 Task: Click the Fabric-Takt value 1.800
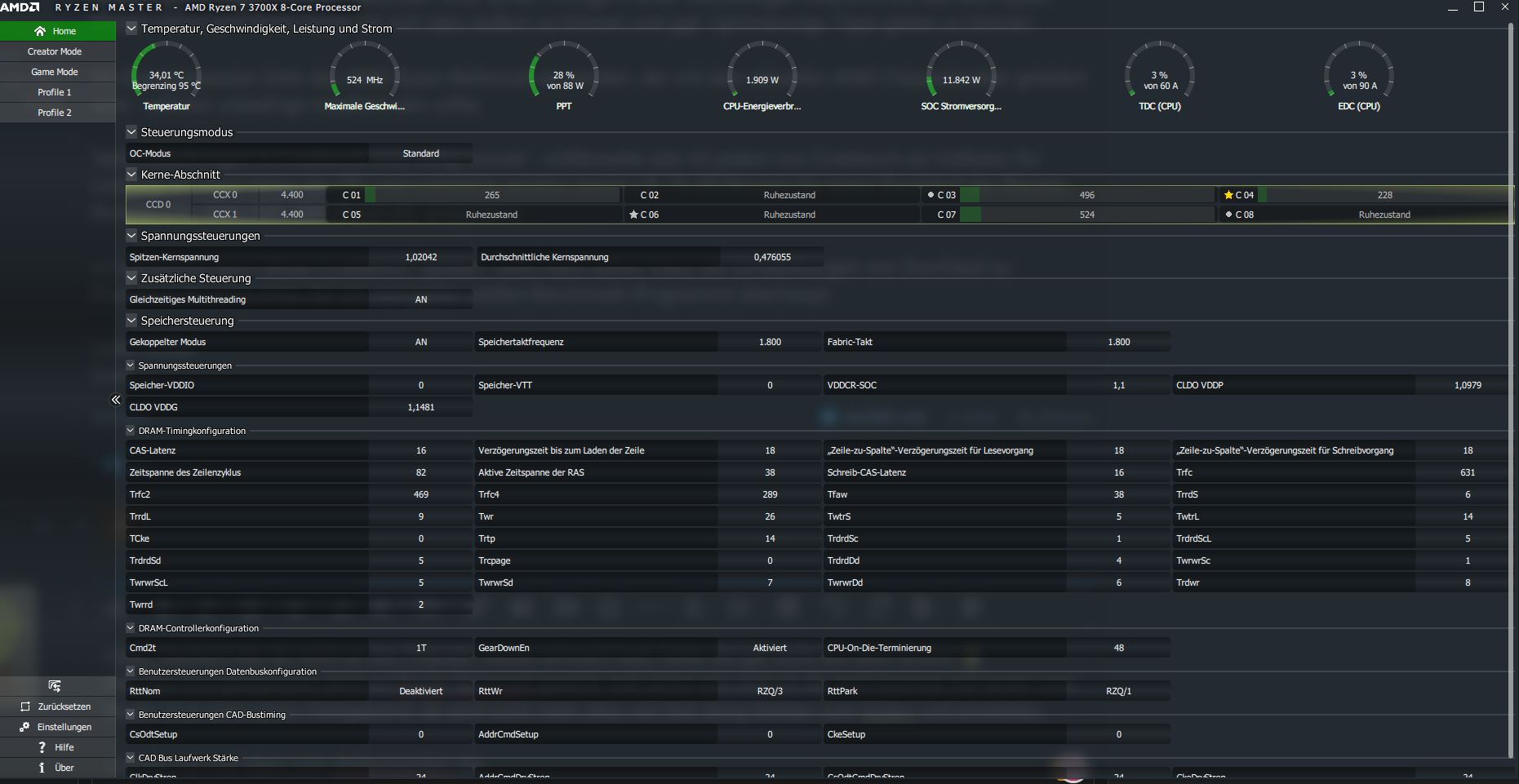point(1119,342)
